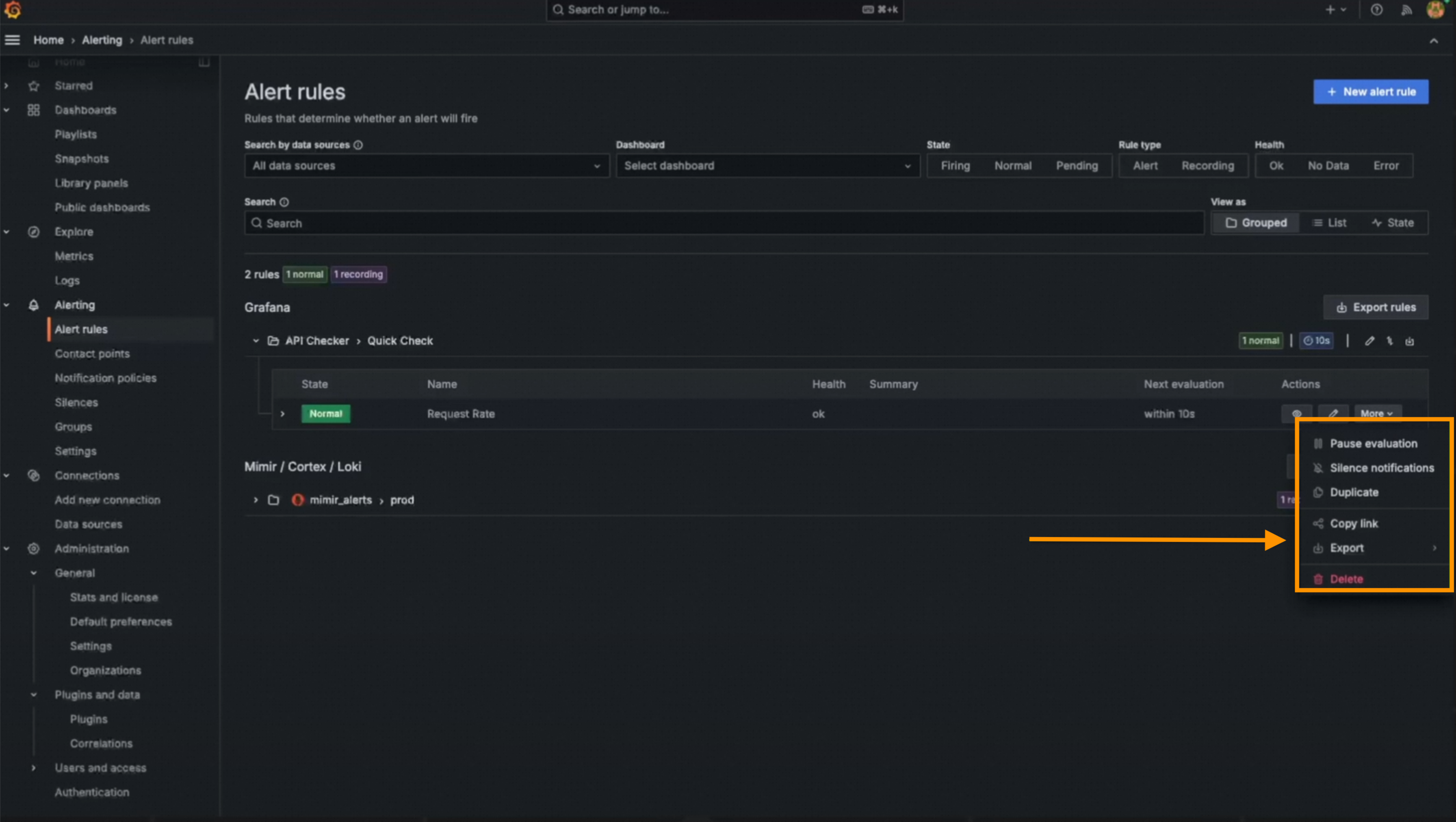This screenshot has width=1456, height=822.
Task: Click the alert rules Search field
Action: 724,223
